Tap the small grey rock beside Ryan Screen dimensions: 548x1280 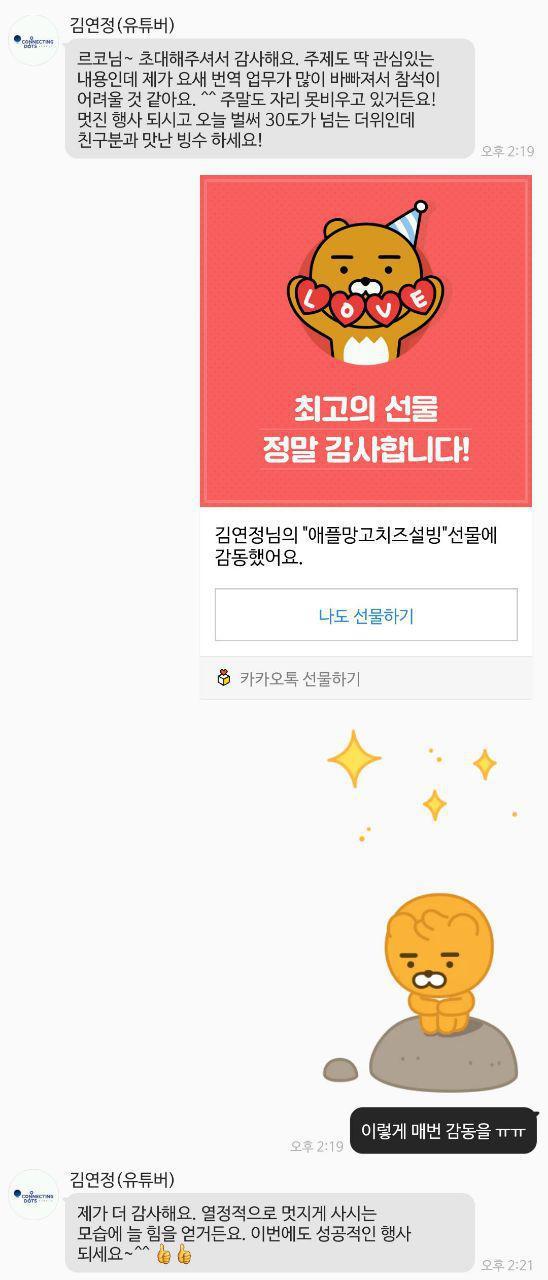tap(341, 1069)
